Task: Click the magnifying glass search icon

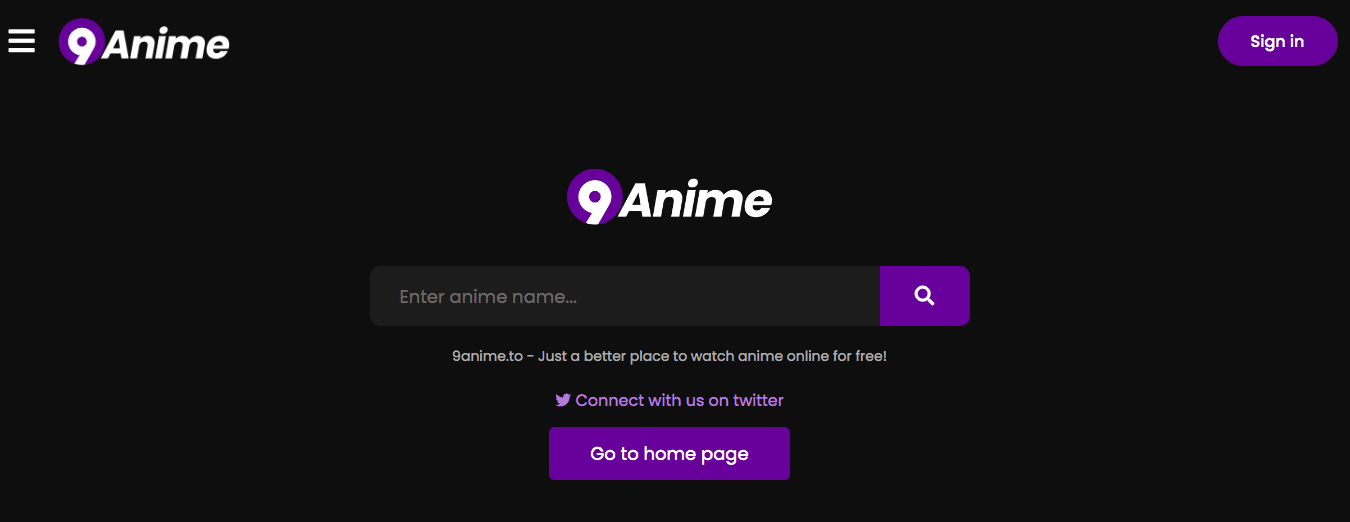Action: 925,296
